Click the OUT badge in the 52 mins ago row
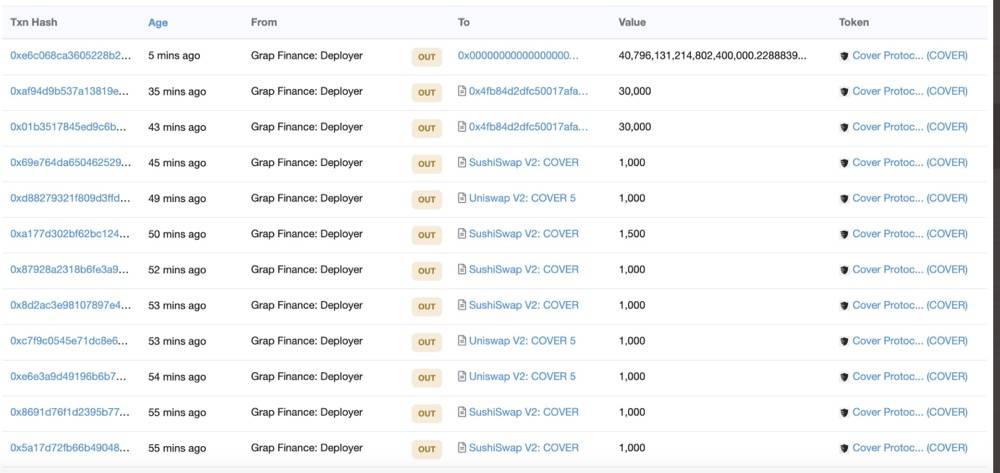Image resolution: width=1000 pixels, height=473 pixels. click(x=427, y=271)
